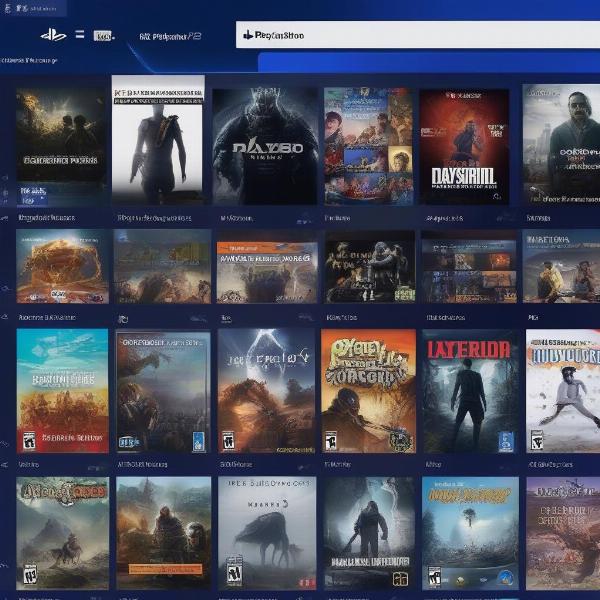
Task: Click the blue tag on the golden tree cover
Action: coord(33,195)
